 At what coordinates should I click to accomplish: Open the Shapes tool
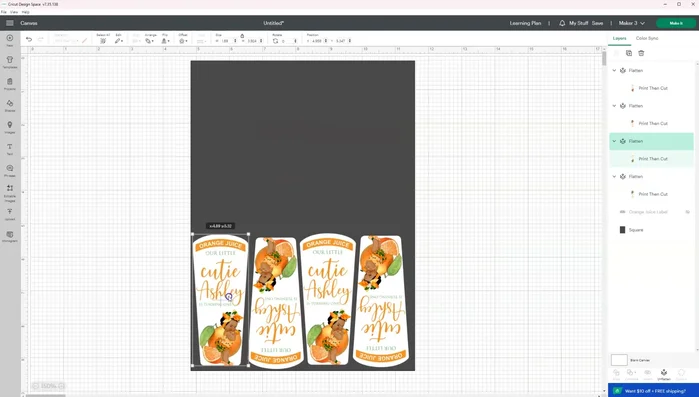tap(10, 105)
